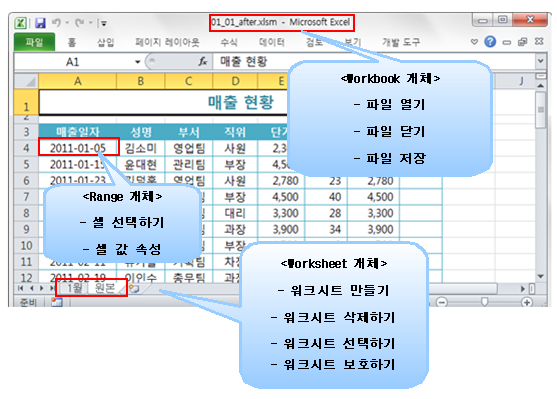The height and width of the screenshot is (399, 557).
Task: Click the fx Insert Function icon
Action: point(203,62)
